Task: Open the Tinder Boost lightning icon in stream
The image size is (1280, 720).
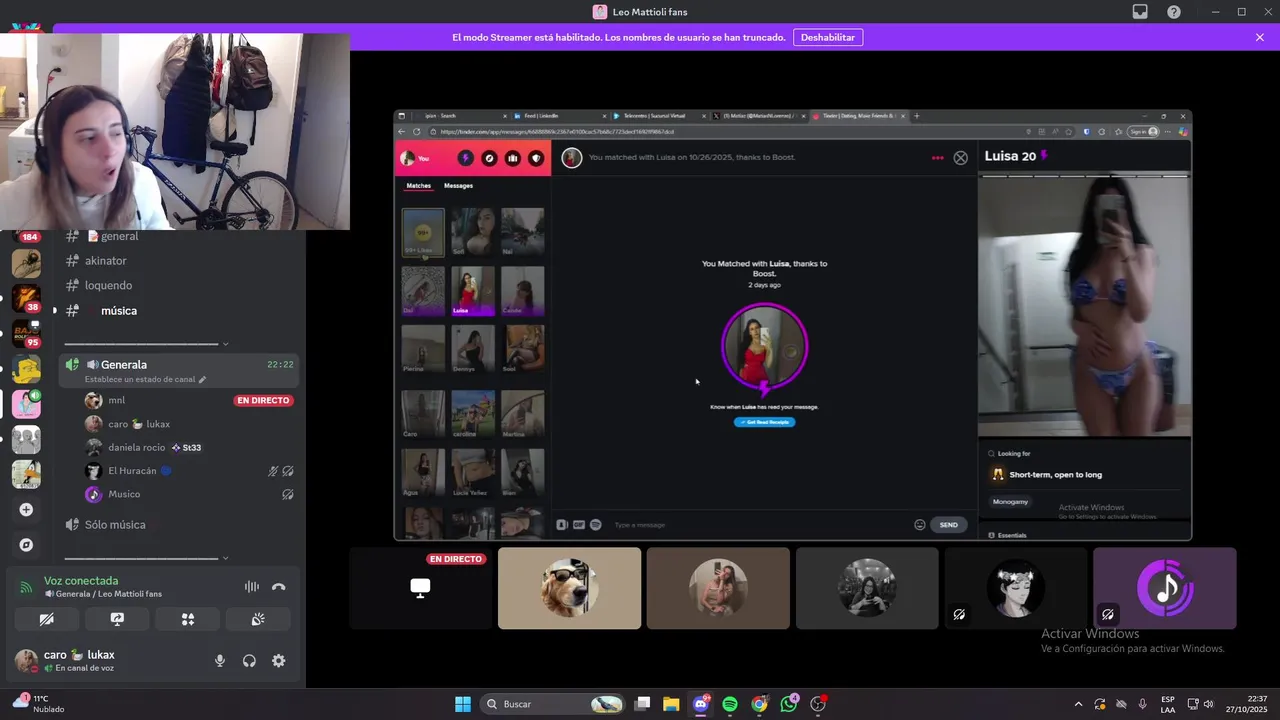Action: [465, 158]
